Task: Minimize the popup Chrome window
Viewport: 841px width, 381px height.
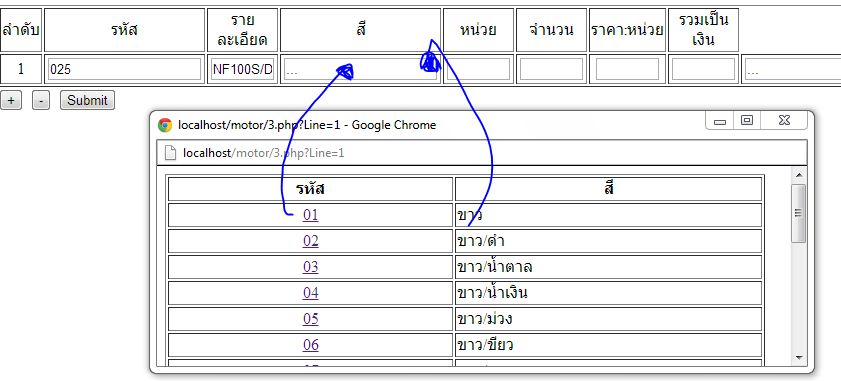Action: click(x=720, y=121)
